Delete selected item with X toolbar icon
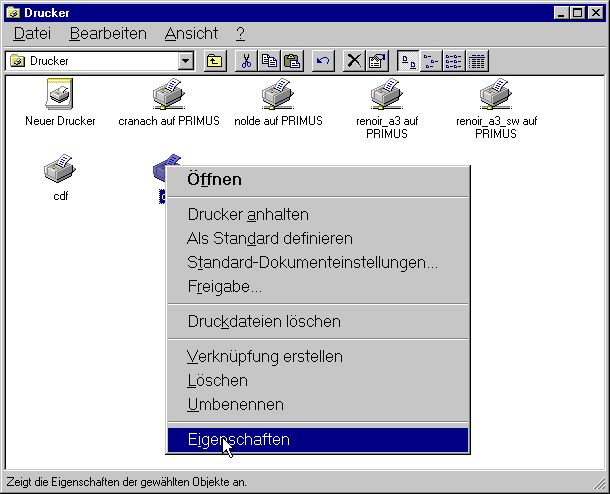 [354, 61]
